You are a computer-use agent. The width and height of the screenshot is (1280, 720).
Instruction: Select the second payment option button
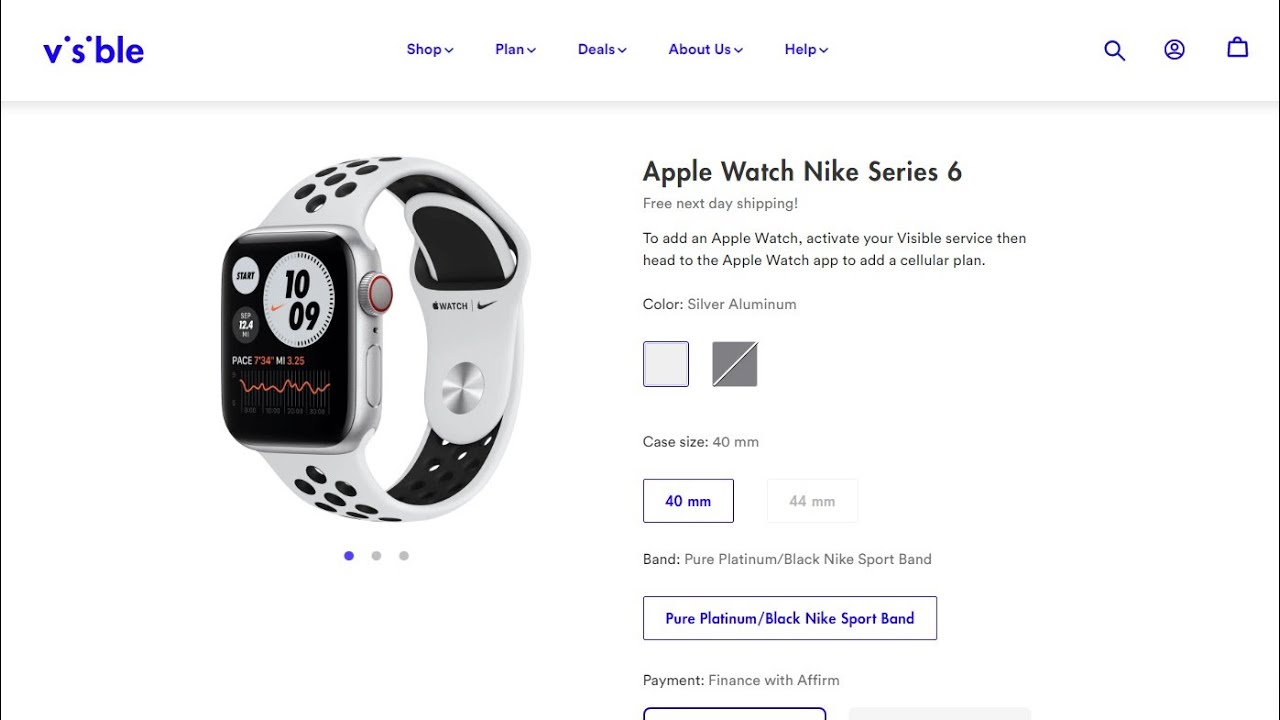tap(940, 714)
